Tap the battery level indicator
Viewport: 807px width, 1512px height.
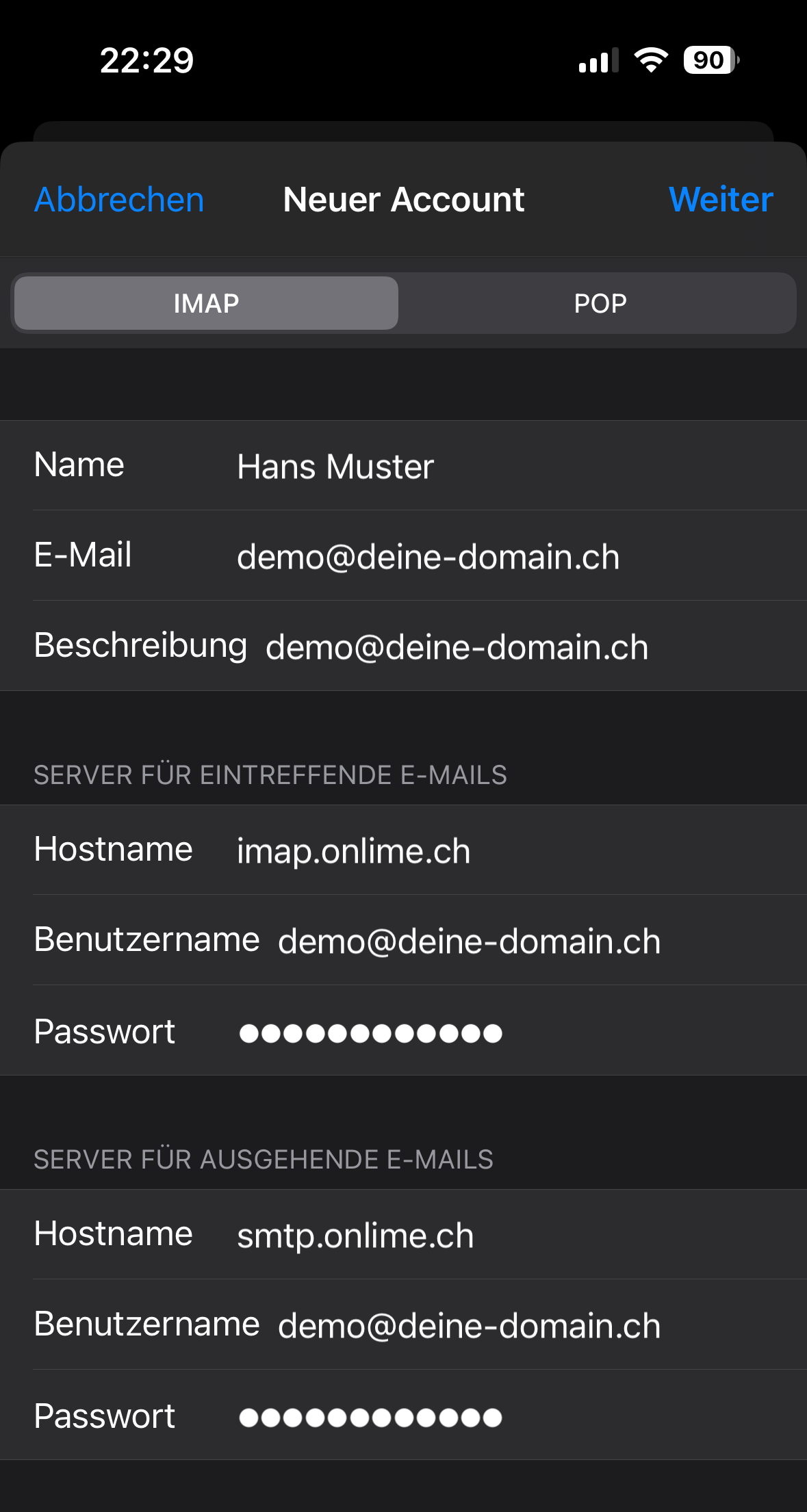click(711, 60)
